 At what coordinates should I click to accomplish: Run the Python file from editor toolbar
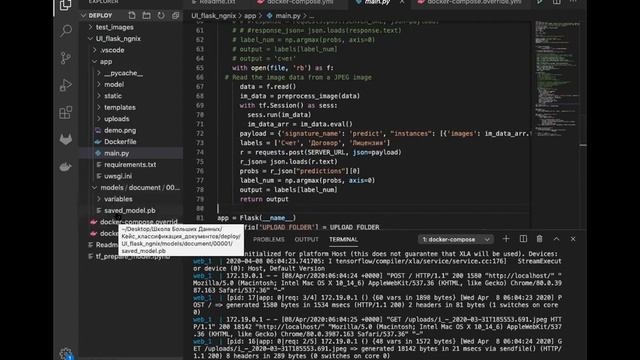(540, 2)
